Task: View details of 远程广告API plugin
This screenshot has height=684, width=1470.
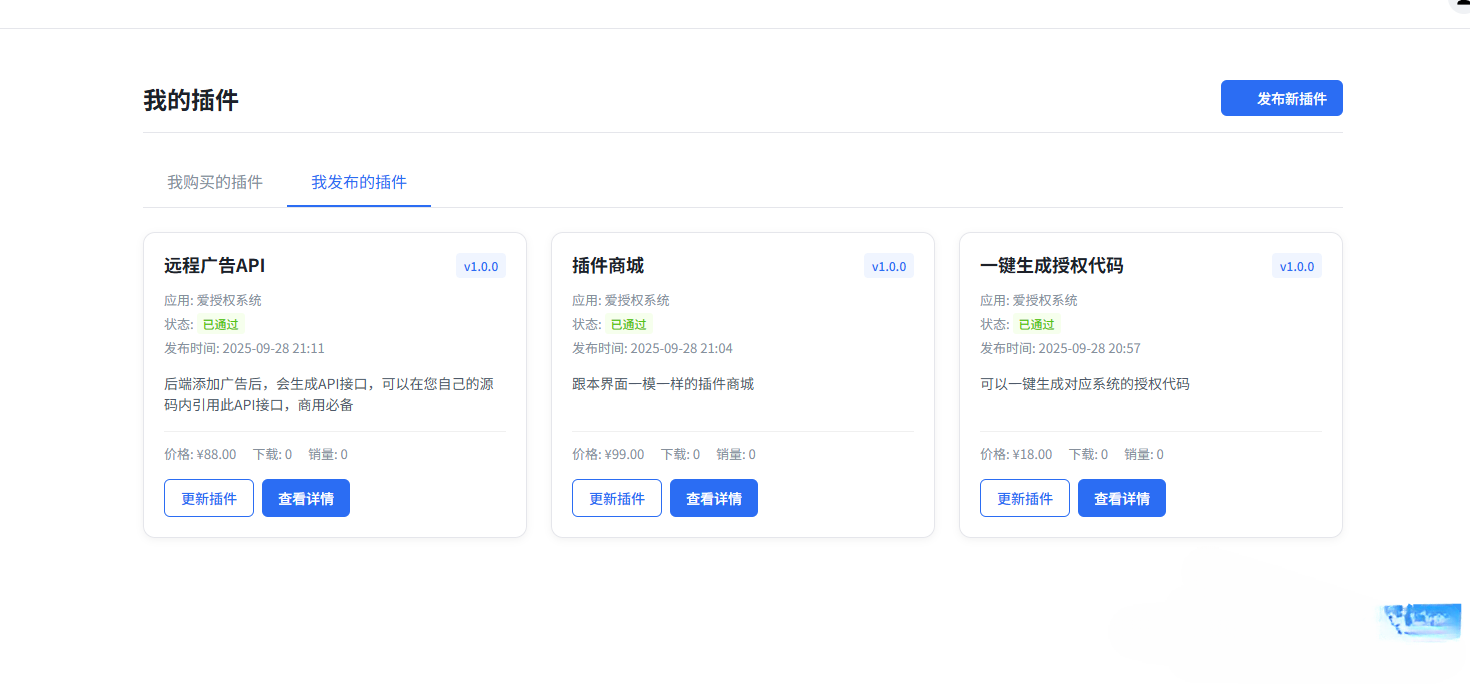Action: tap(306, 498)
